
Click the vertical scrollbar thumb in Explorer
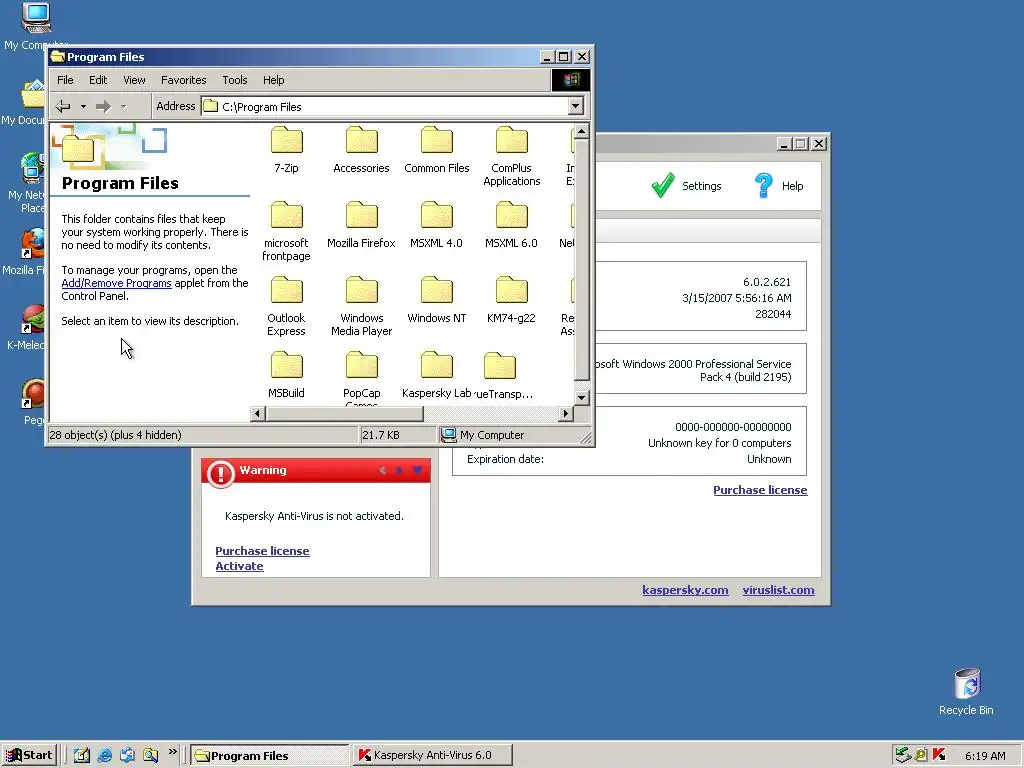click(581, 259)
